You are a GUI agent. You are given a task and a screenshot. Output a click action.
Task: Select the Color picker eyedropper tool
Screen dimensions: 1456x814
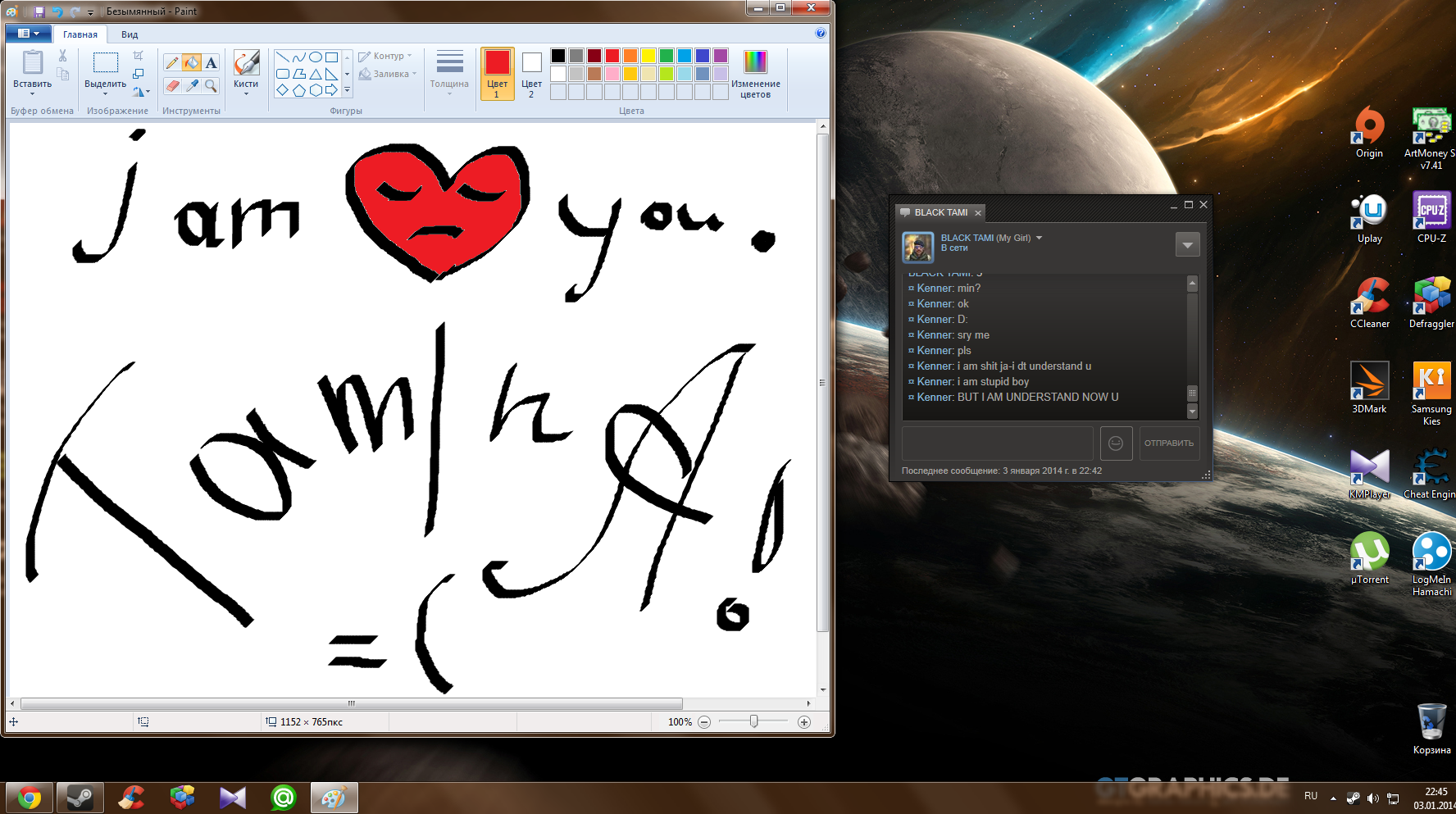[192, 85]
